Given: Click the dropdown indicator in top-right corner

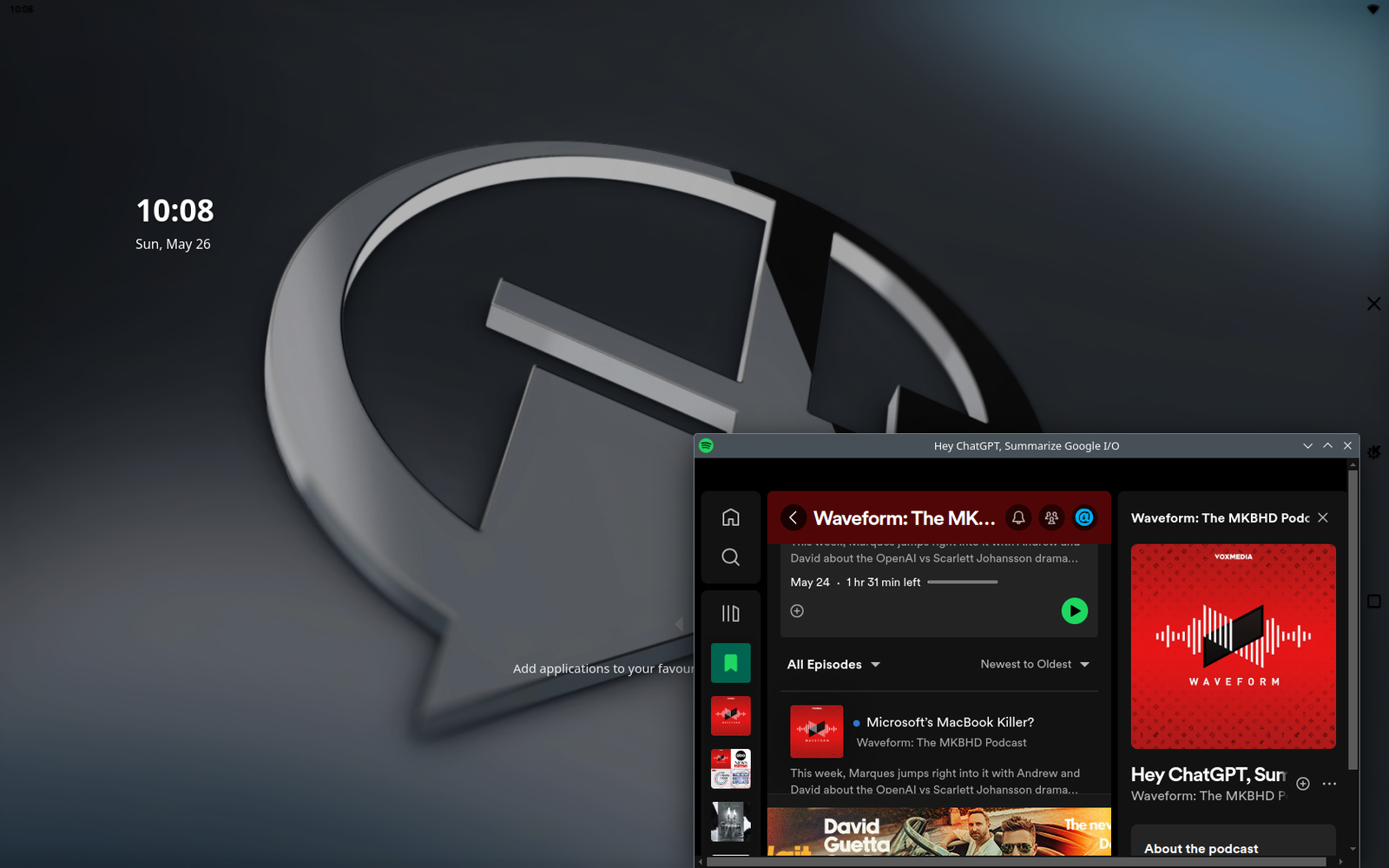Looking at the screenshot, I should pos(1373,9).
